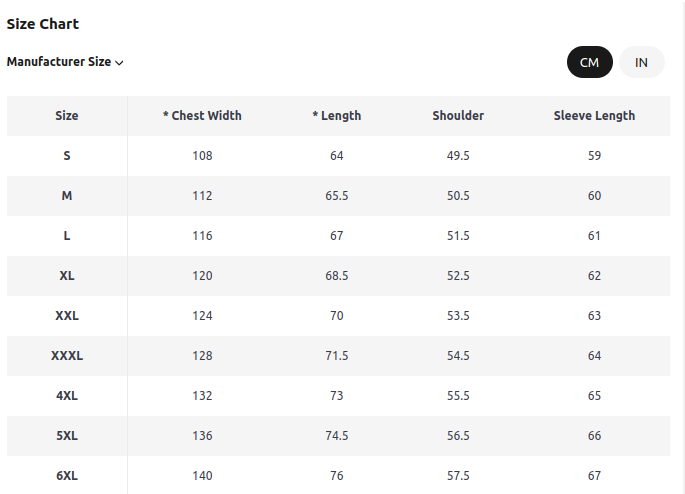Click the Chest Width column header
685x494 pixels.
tap(202, 116)
